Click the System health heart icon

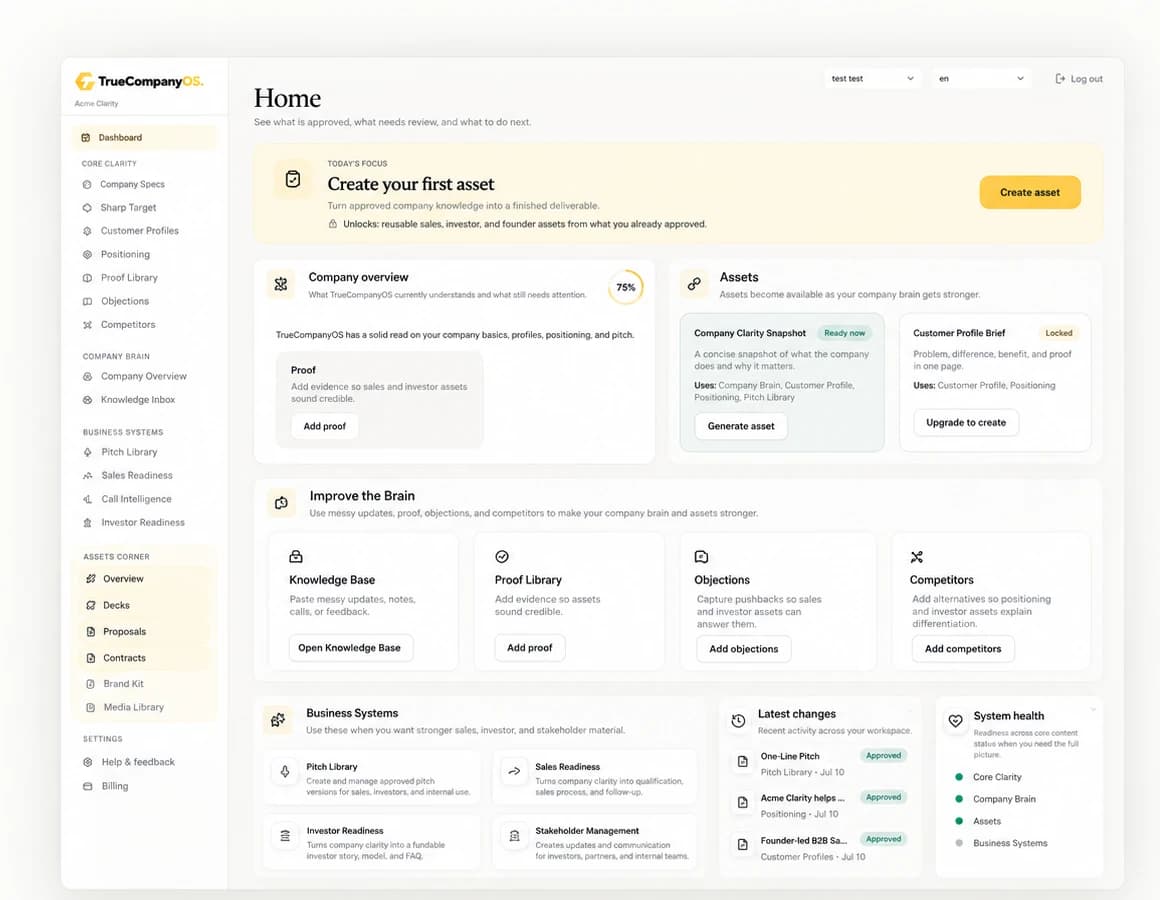click(956, 720)
